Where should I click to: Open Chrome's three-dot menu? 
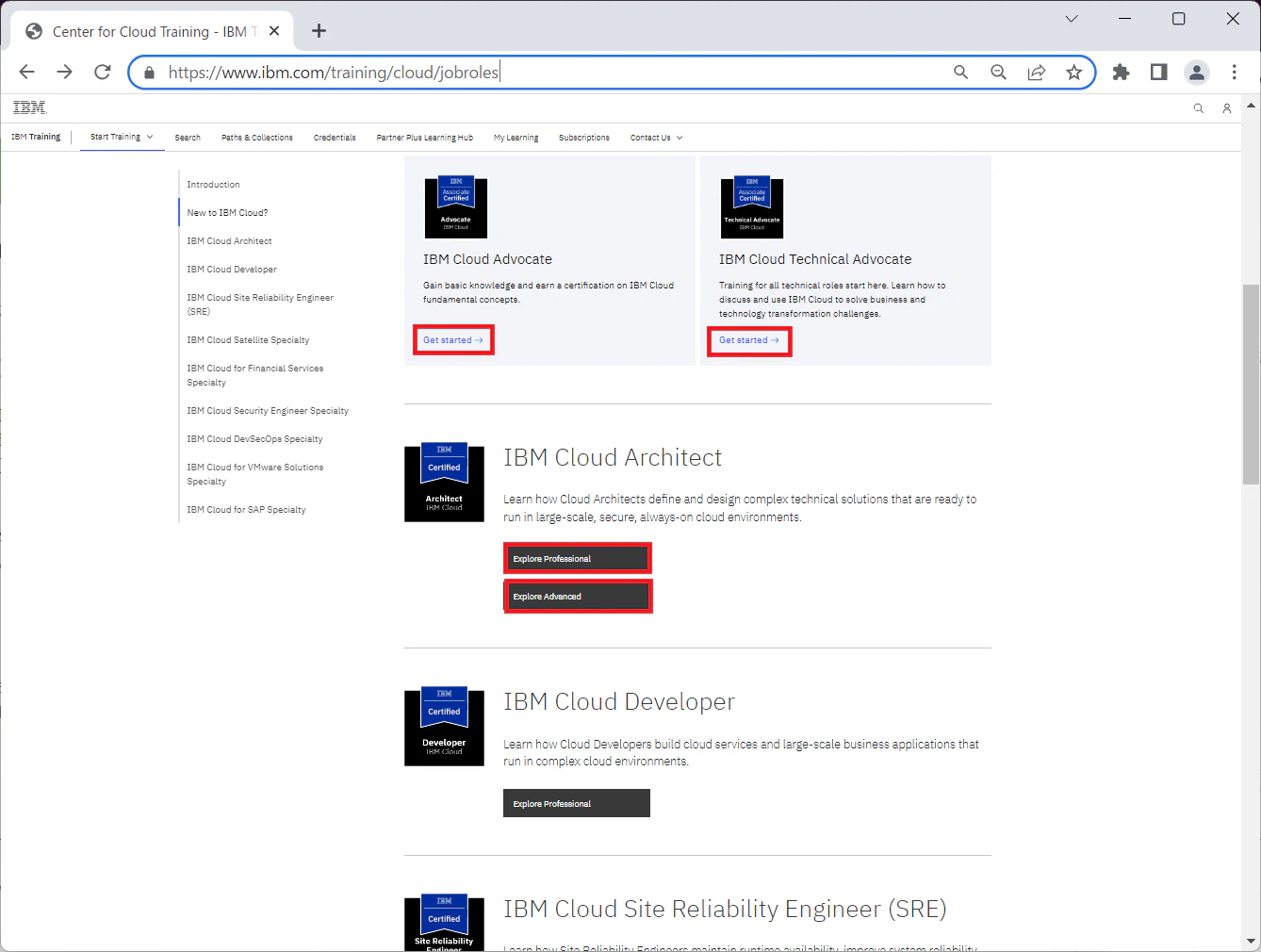point(1234,73)
